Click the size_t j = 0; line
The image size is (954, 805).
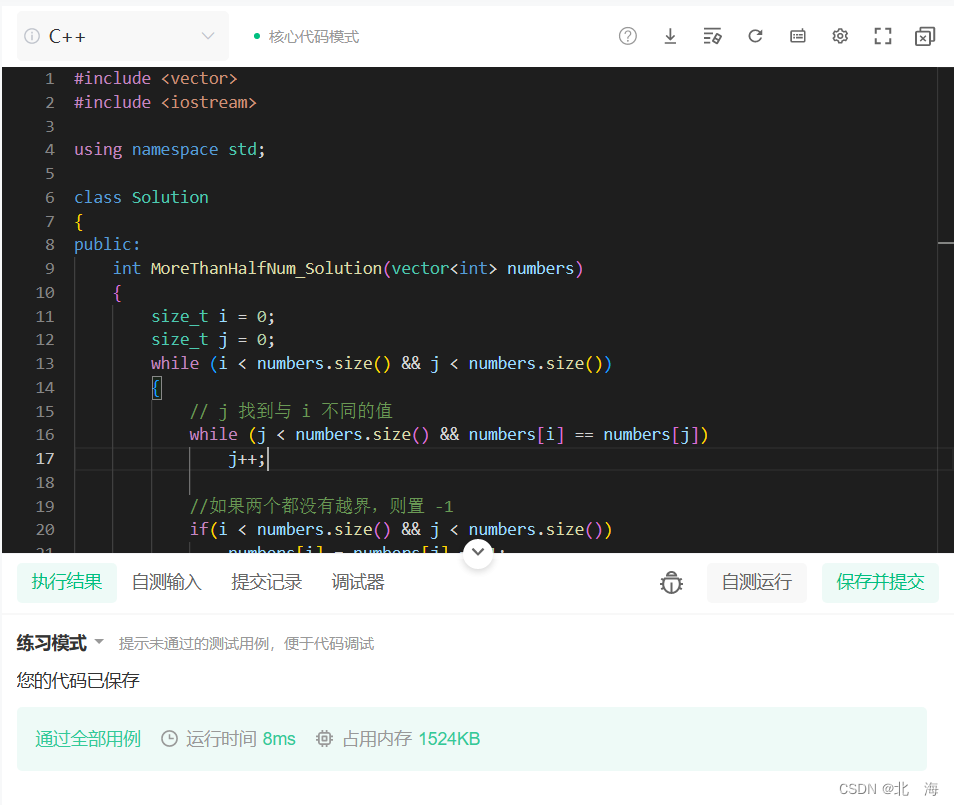(213, 340)
